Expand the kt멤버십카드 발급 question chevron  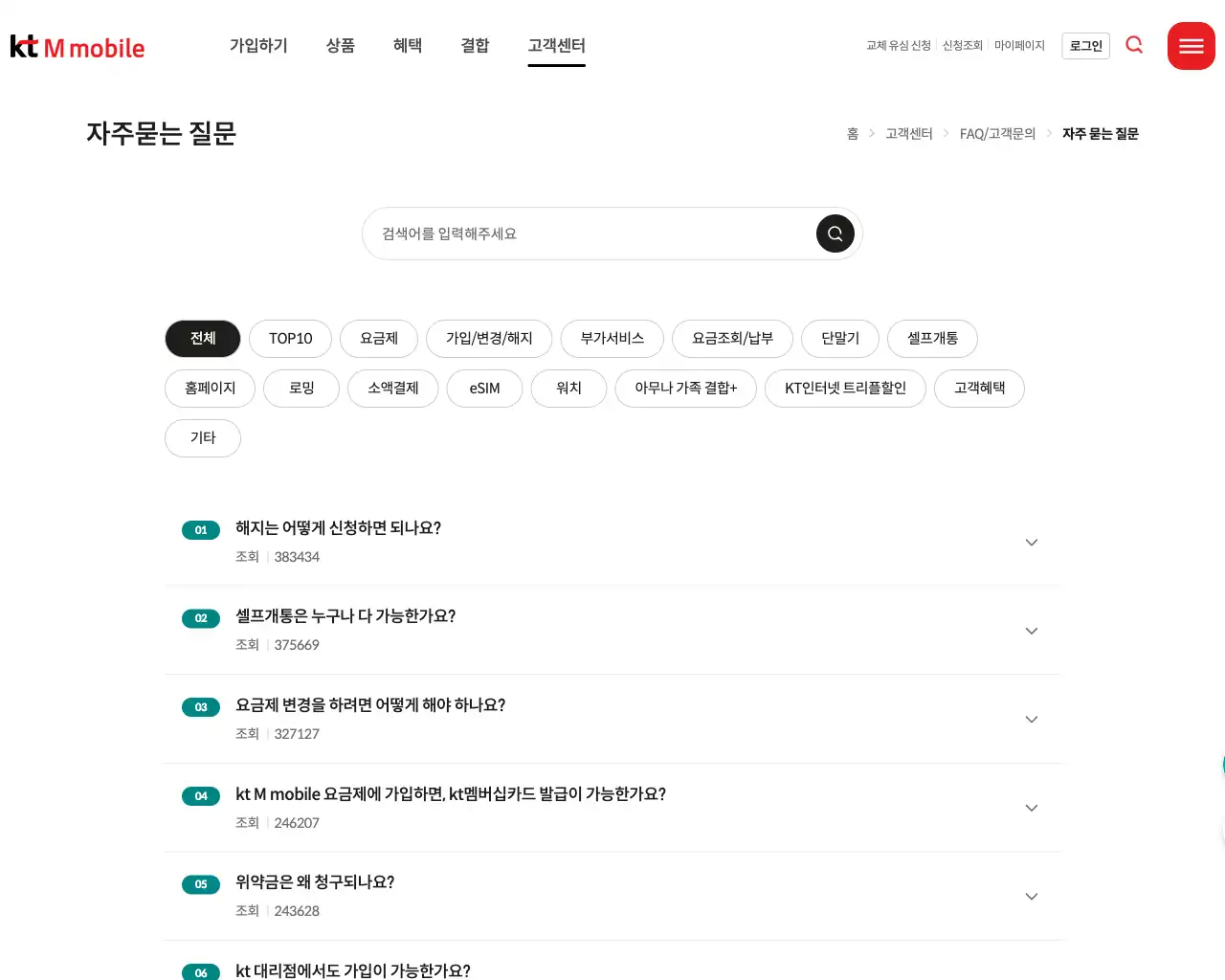tap(1031, 809)
